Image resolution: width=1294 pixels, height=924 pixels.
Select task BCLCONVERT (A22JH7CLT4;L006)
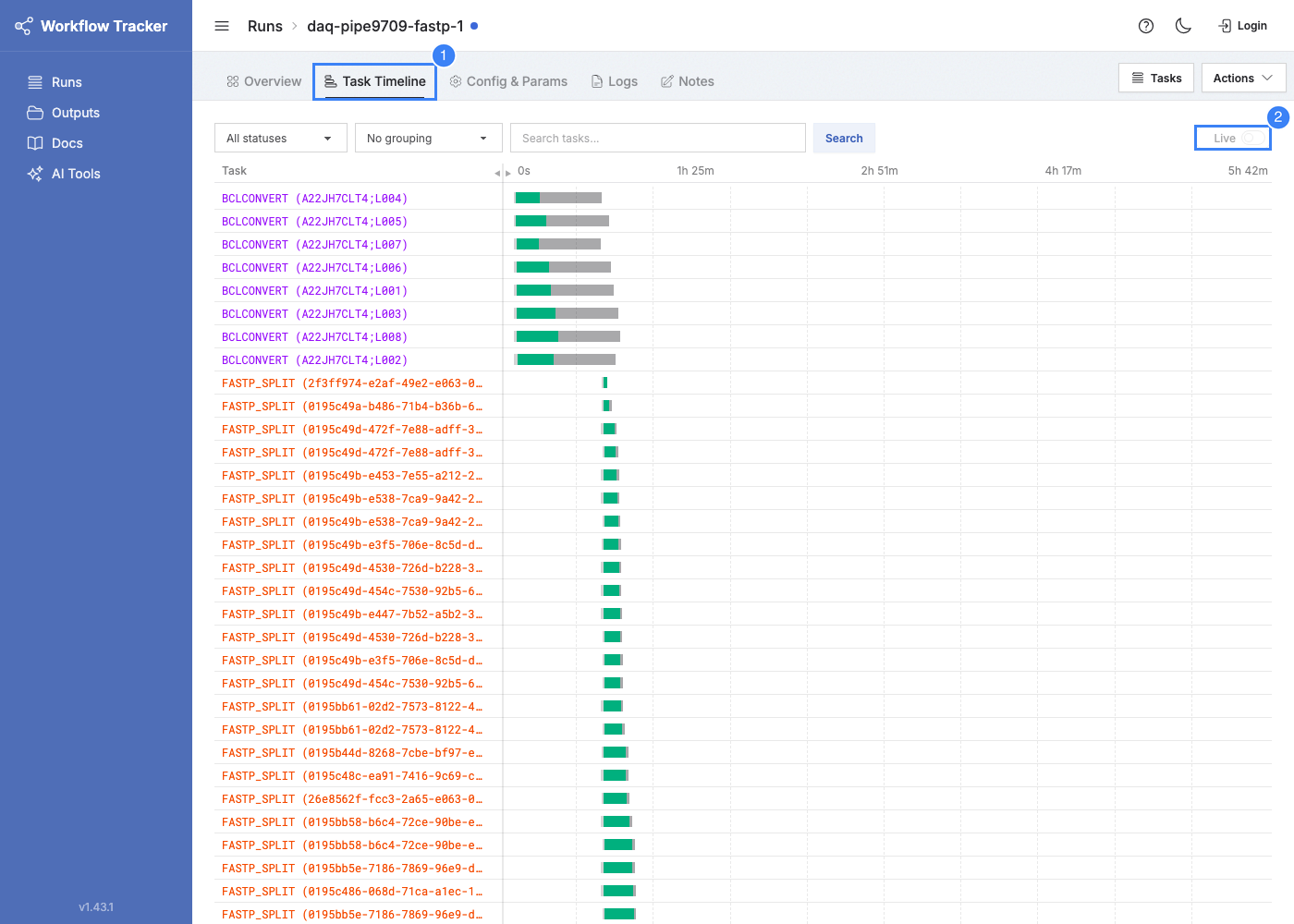[x=314, y=268]
